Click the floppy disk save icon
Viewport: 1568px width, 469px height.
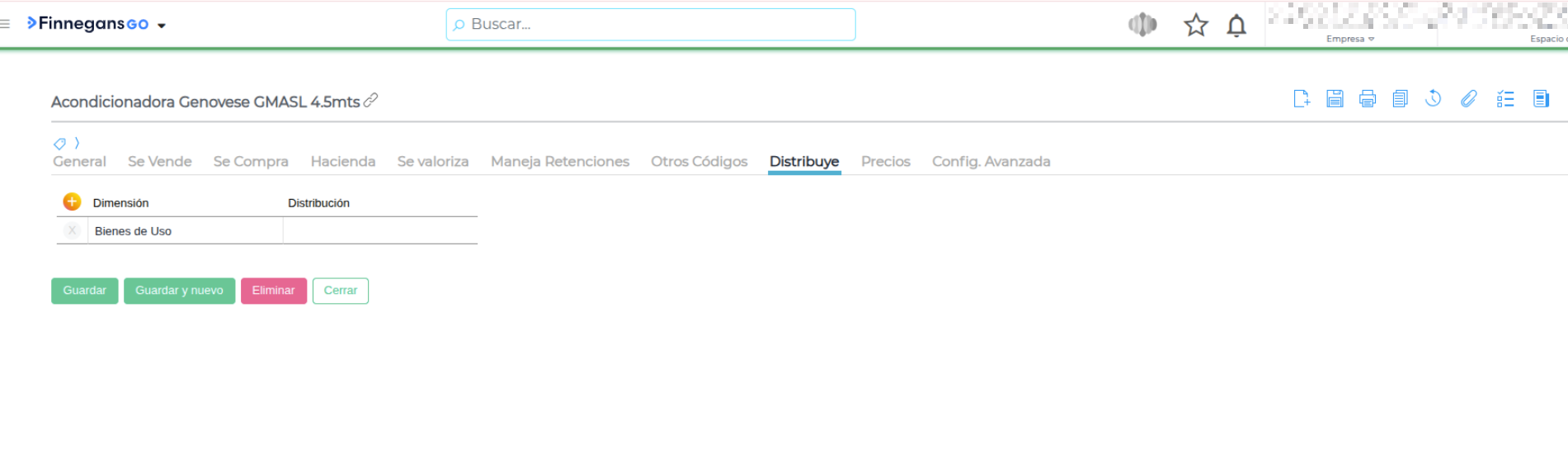tap(1335, 99)
